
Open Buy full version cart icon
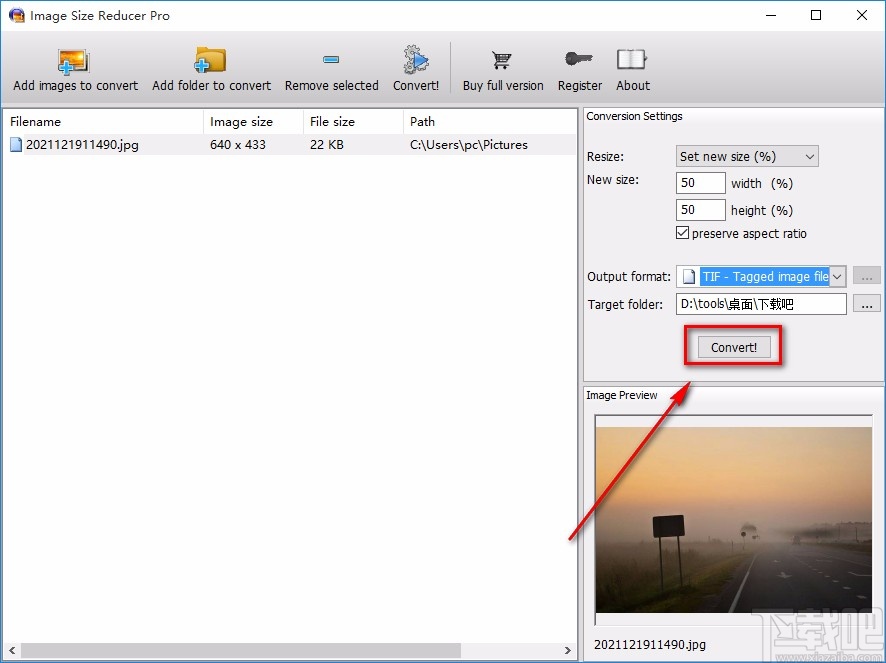pos(501,60)
